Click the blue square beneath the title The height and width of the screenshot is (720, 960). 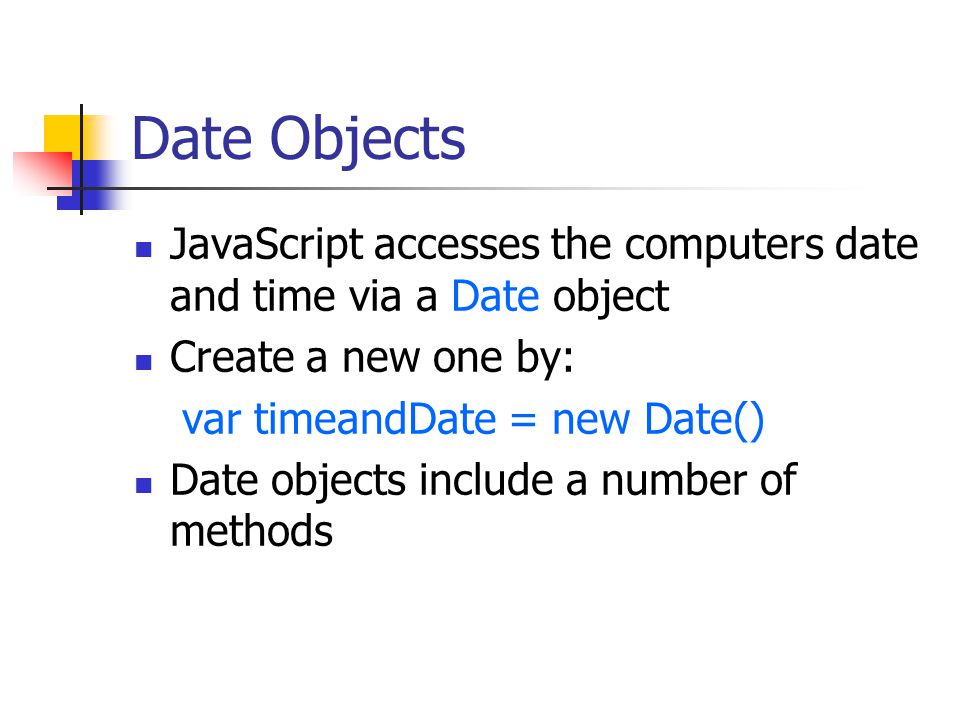89,185
